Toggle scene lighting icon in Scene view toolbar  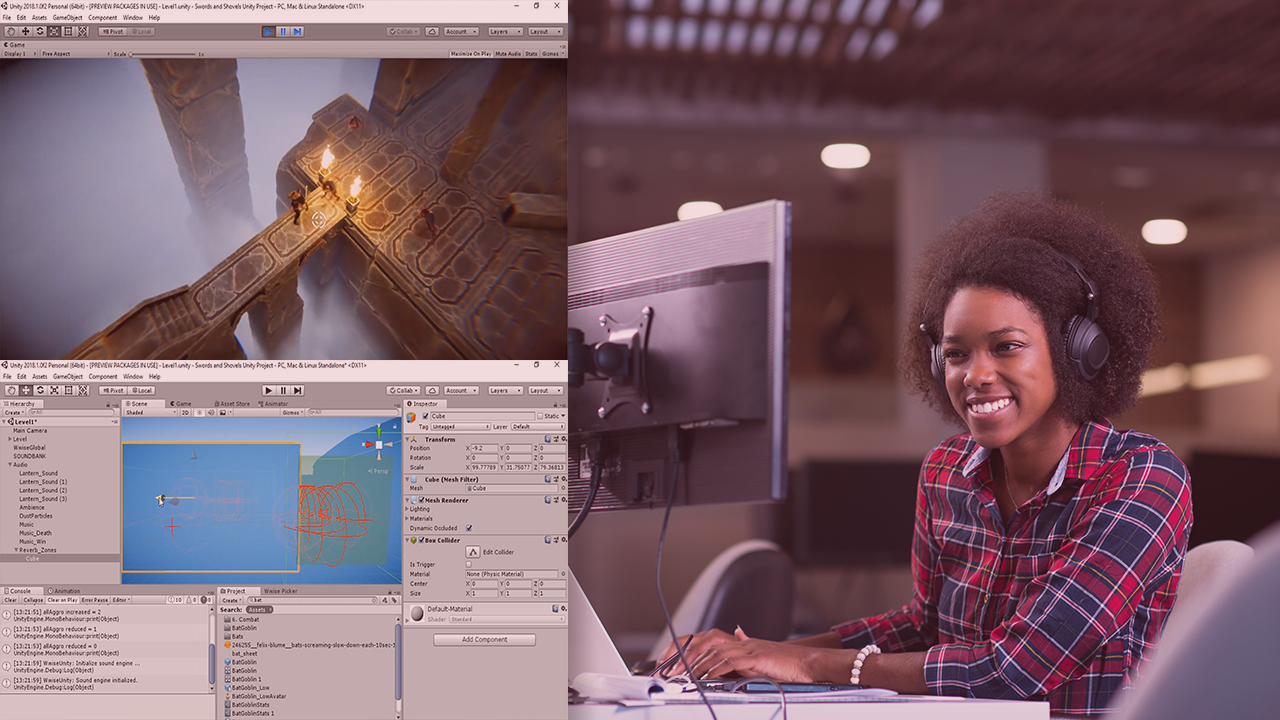[x=198, y=412]
